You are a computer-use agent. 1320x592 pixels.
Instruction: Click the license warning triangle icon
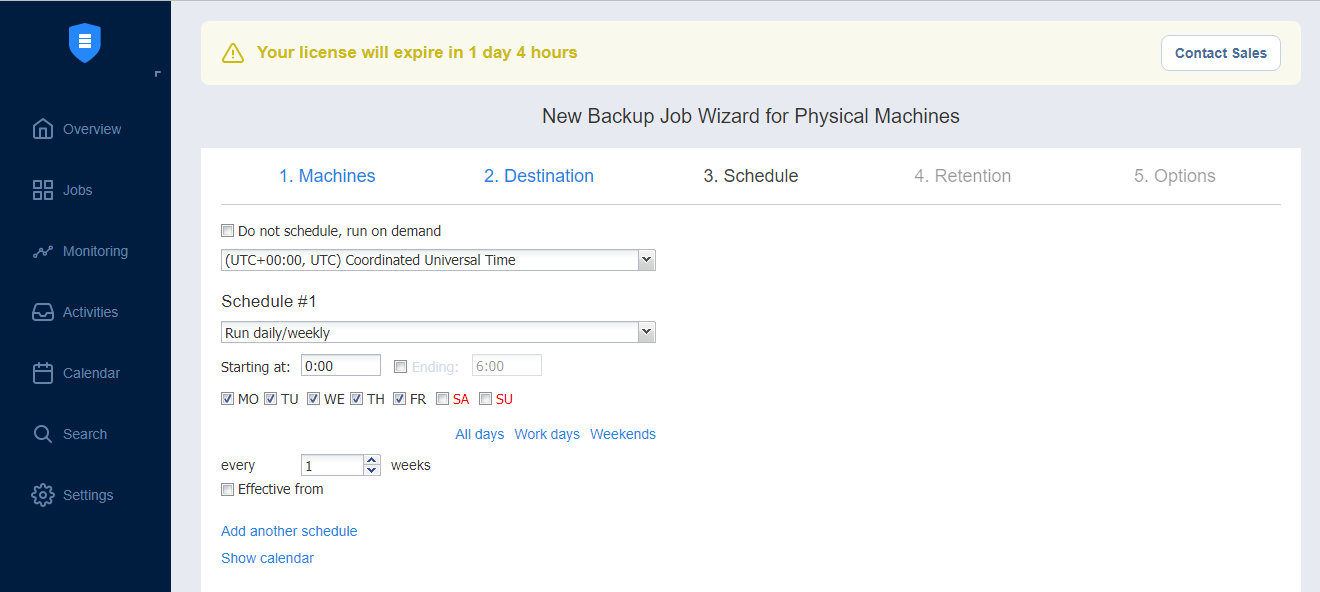click(x=233, y=53)
